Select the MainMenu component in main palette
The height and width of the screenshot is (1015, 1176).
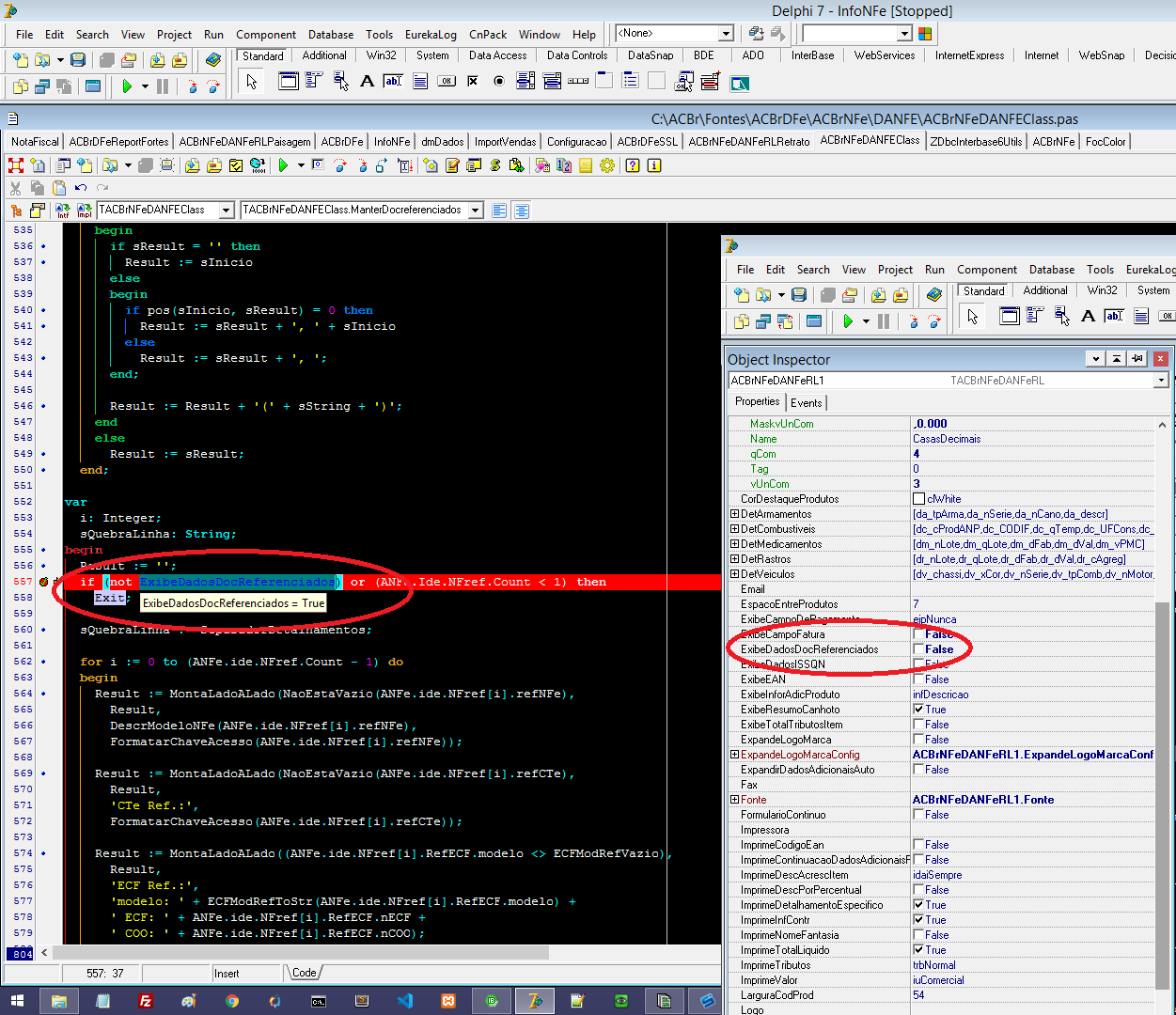(314, 81)
